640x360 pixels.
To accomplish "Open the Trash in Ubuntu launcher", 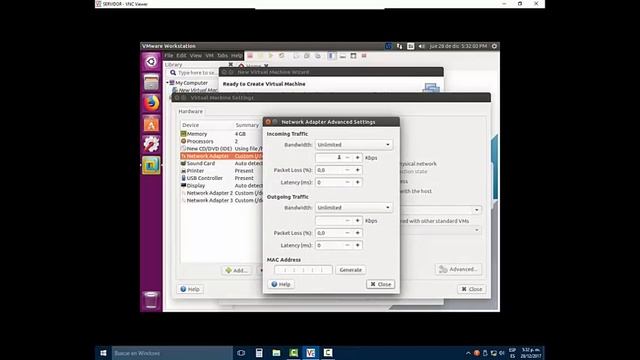I will [151, 300].
